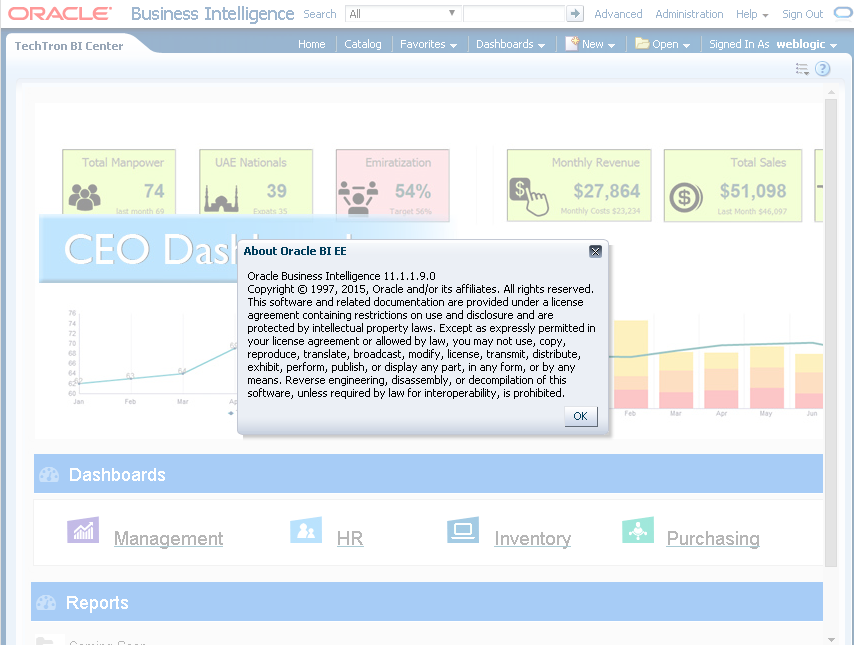Click Sign Out

coord(802,14)
